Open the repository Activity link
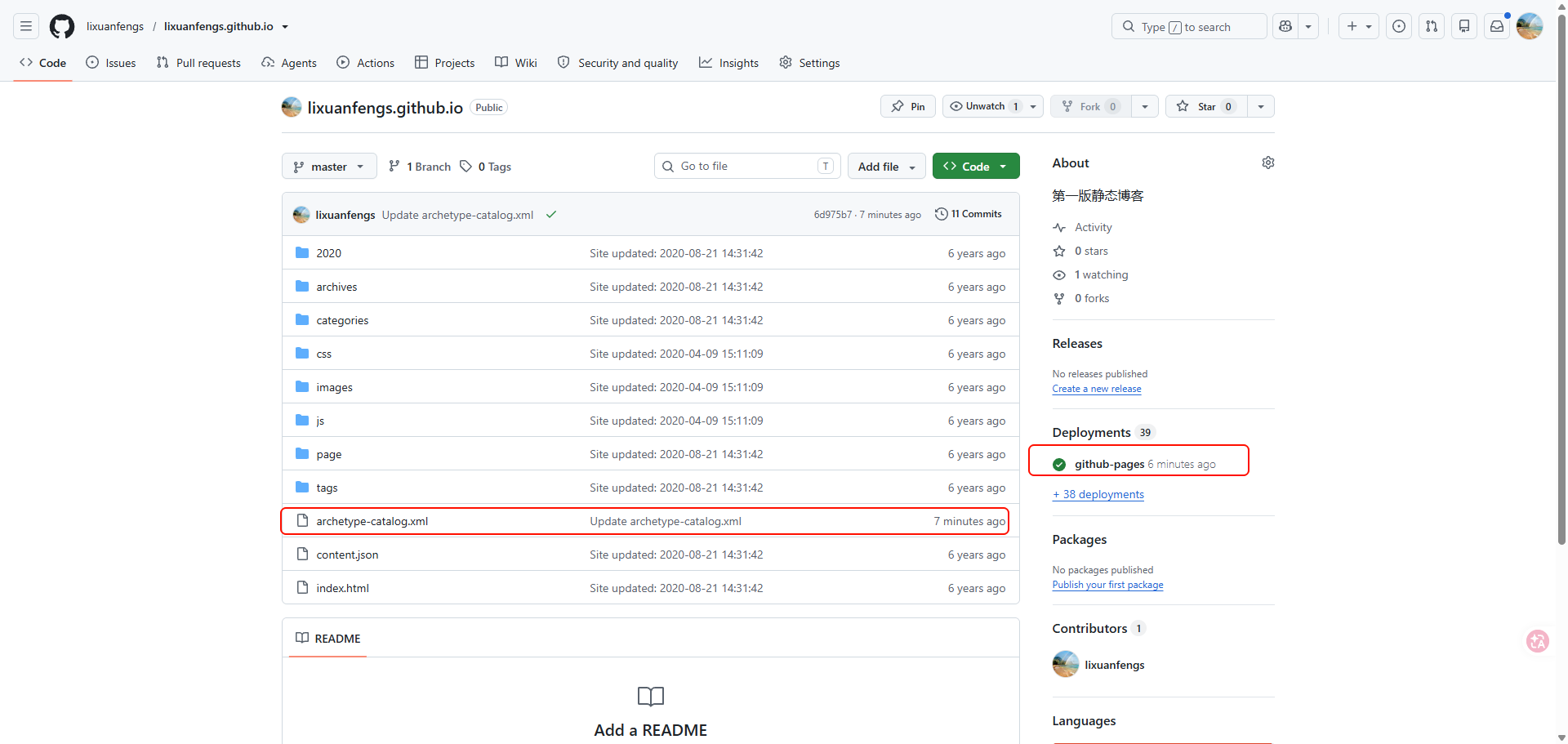The width and height of the screenshot is (1568, 744). (1093, 227)
